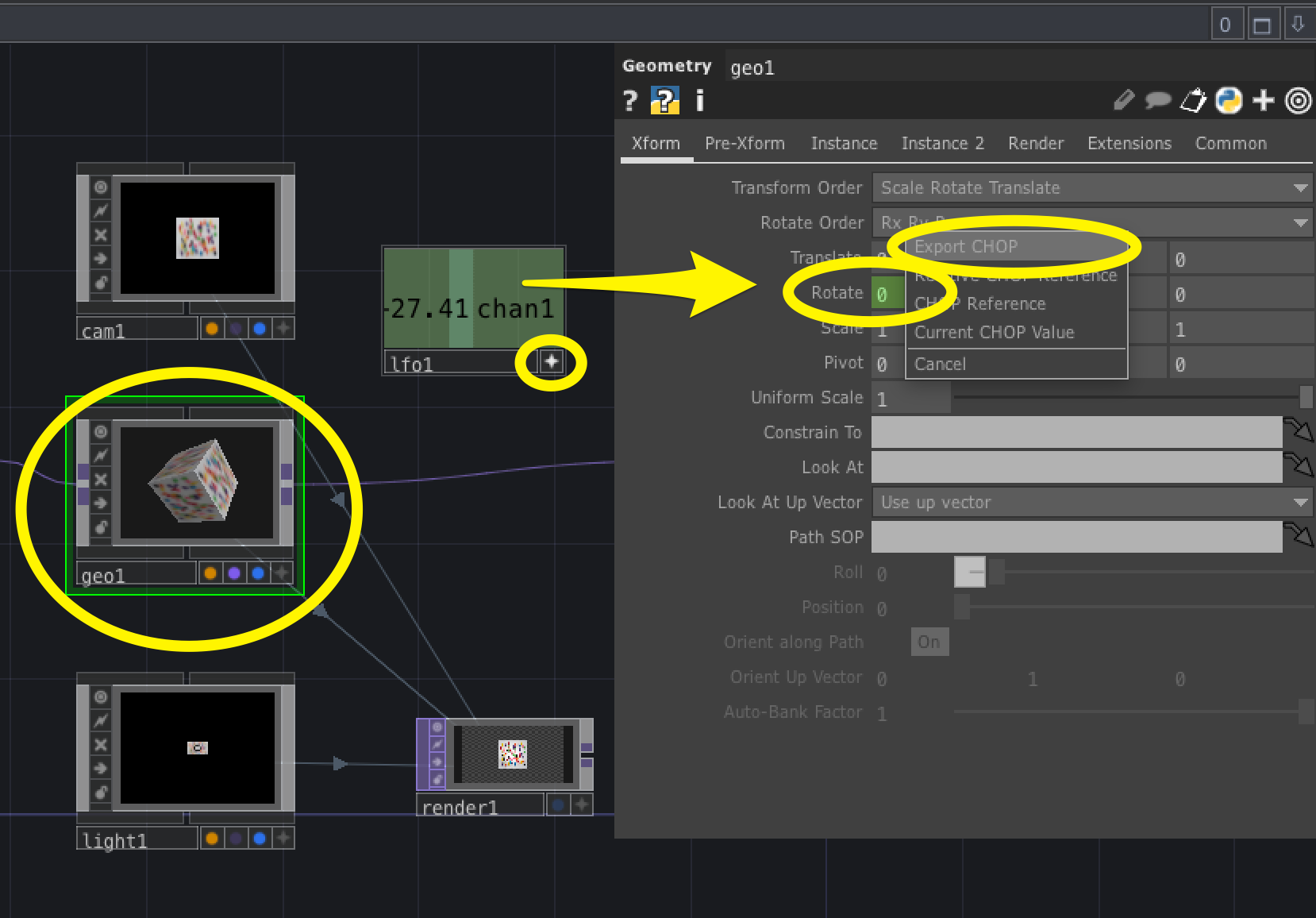
Task: Open the Transform Order dropdown
Action: pyautogui.click(x=1091, y=187)
